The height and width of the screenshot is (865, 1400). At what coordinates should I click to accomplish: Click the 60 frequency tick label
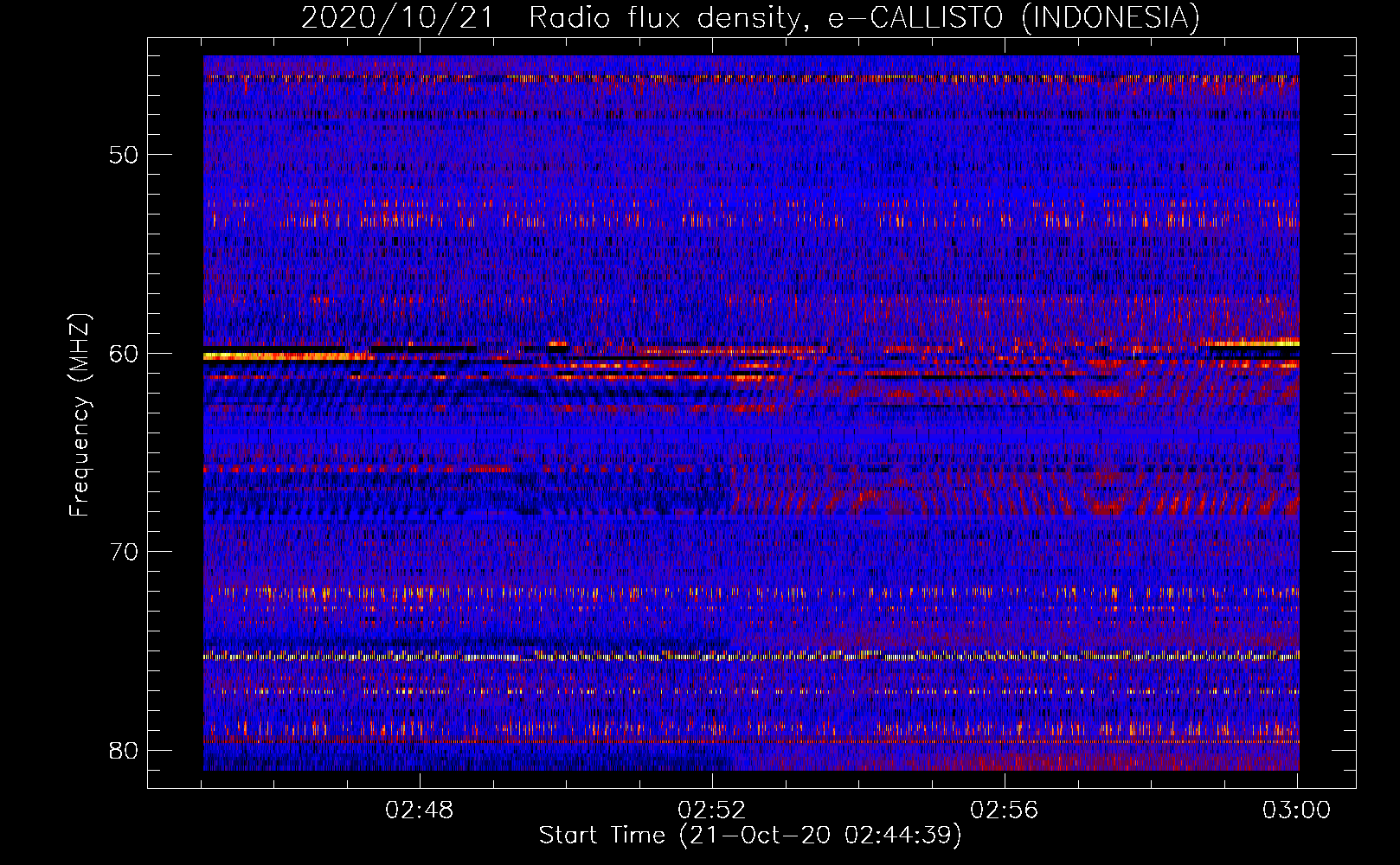click(x=125, y=353)
